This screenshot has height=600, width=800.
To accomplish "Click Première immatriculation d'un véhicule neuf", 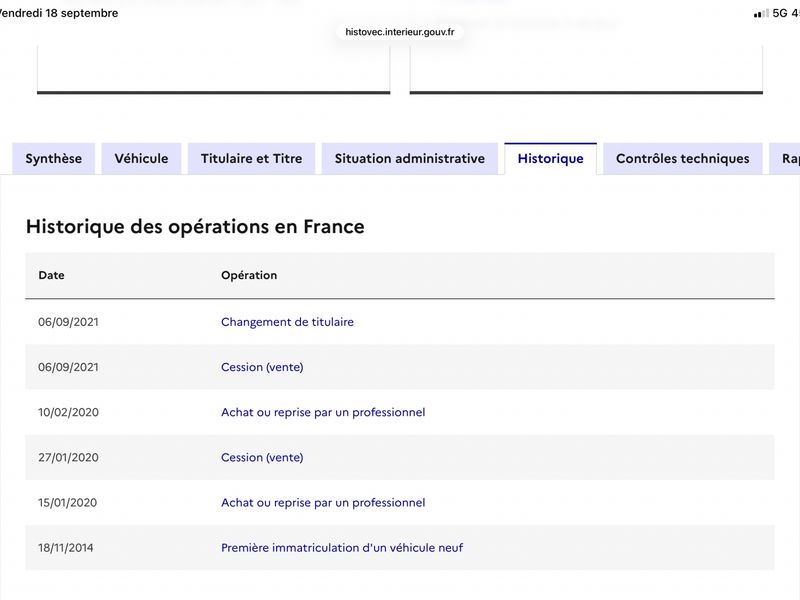I will click(x=342, y=548).
